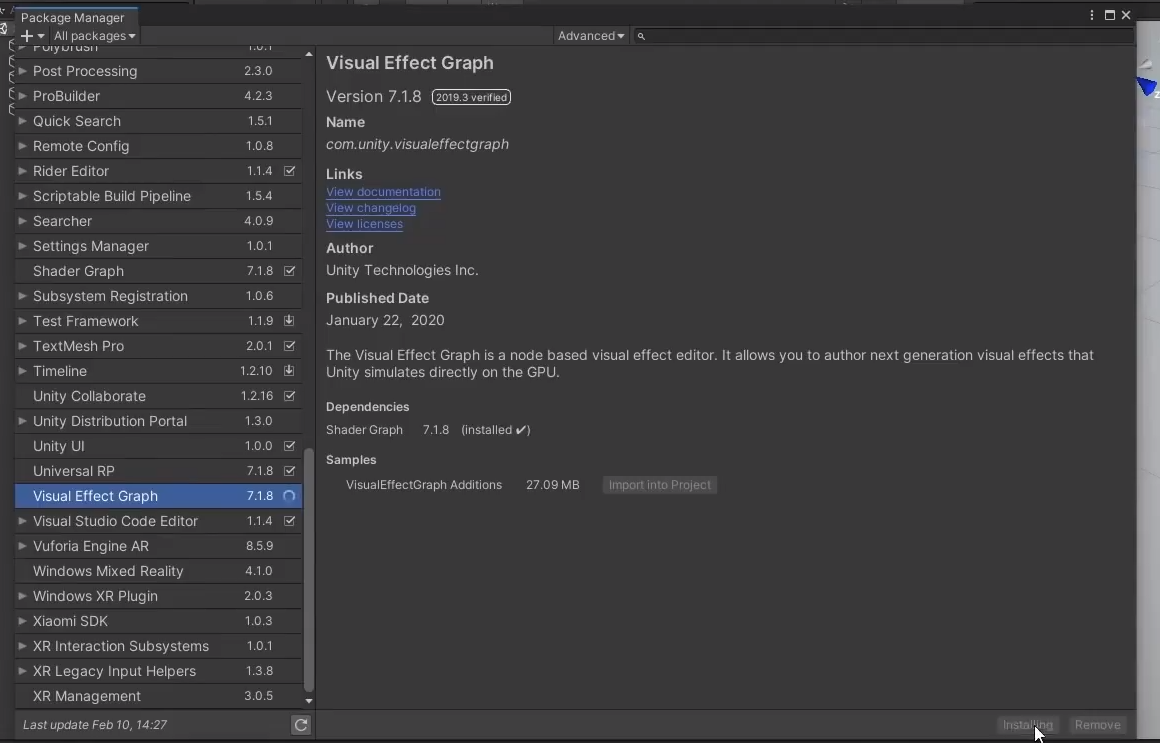Click the Rider Editor installed checkmark
The width and height of the screenshot is (1160, 743).
point(289,171)
